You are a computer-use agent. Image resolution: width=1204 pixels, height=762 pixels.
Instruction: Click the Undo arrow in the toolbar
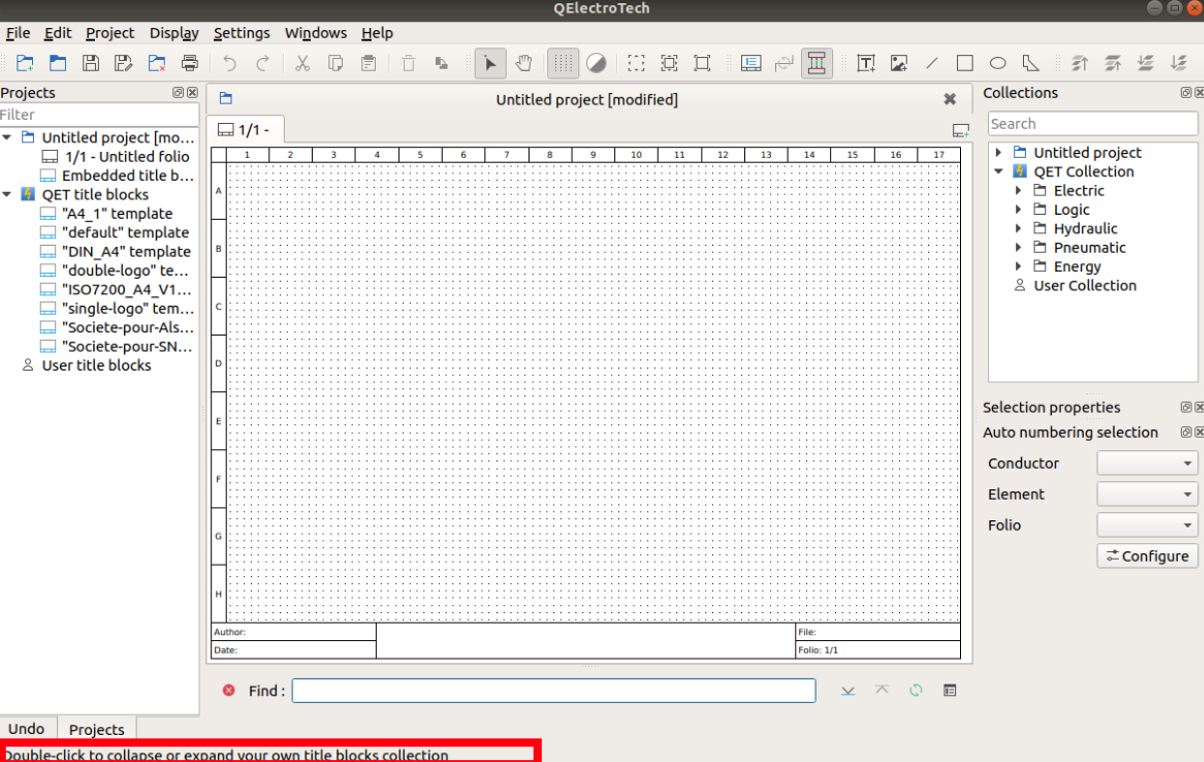tap(230, 63)
